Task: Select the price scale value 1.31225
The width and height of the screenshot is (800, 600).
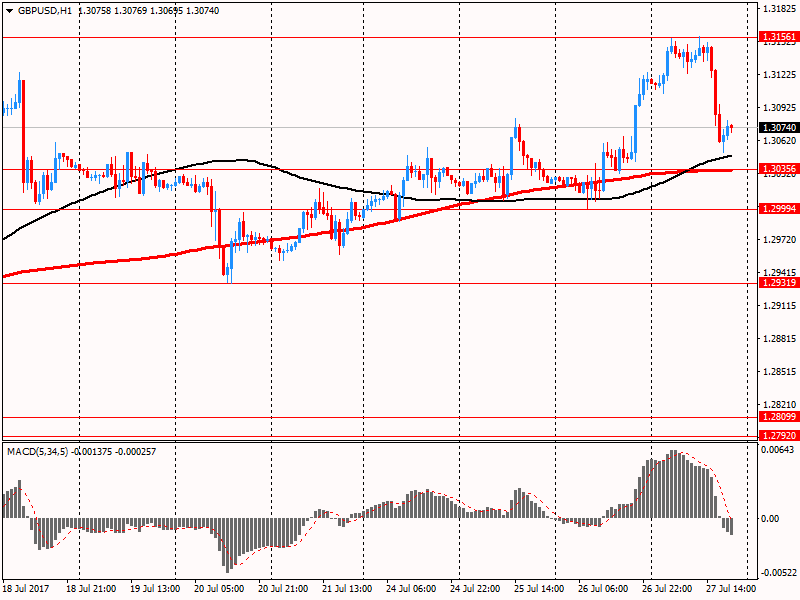Action: click(780, 75)
